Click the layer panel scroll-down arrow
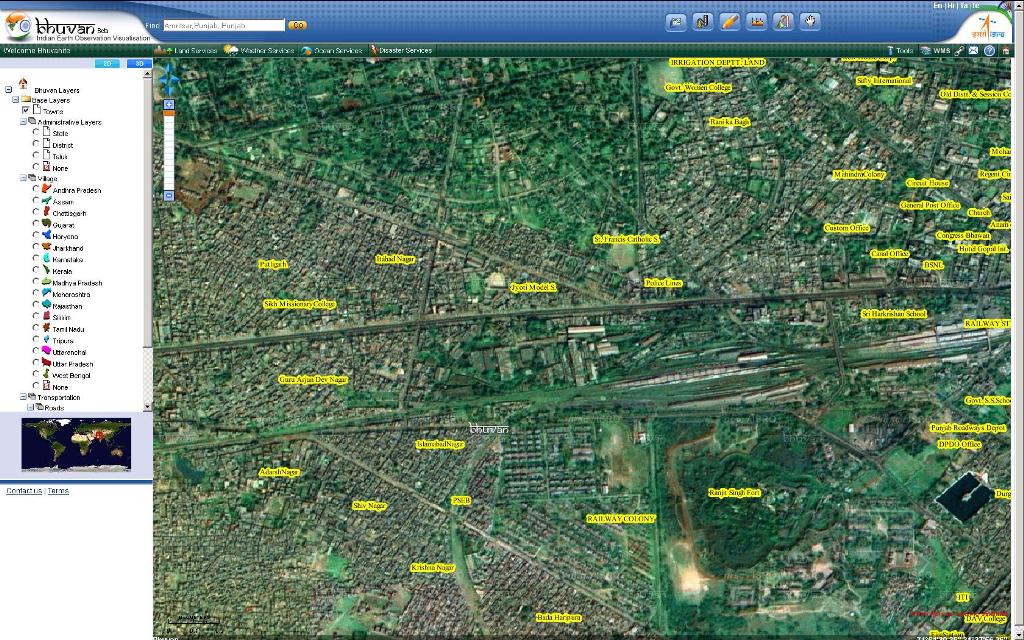Image resolution: width=1024 pixels, height=640 pixels. [x=148, y=406]
